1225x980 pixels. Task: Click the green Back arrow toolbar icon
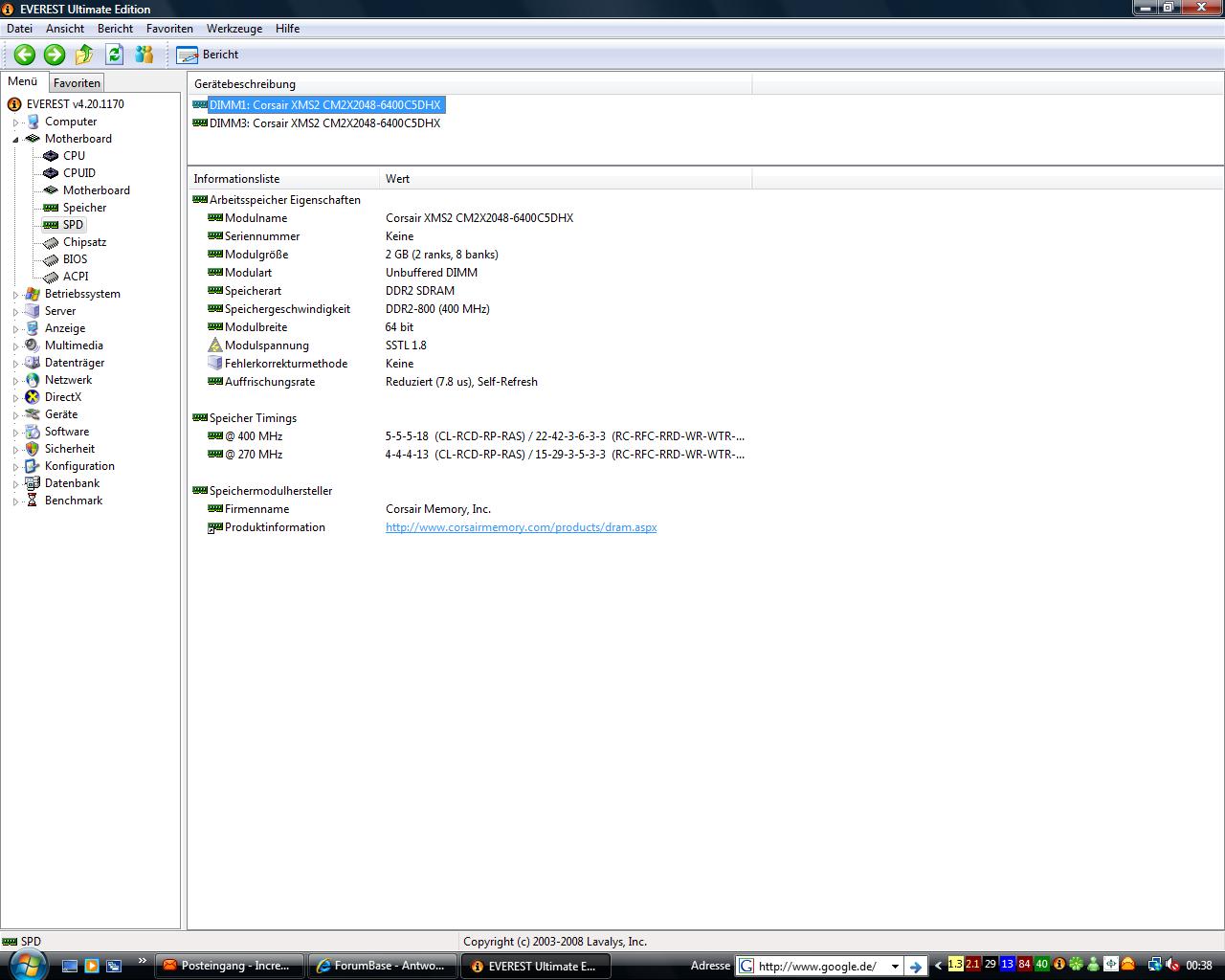(x=25, y=55)
